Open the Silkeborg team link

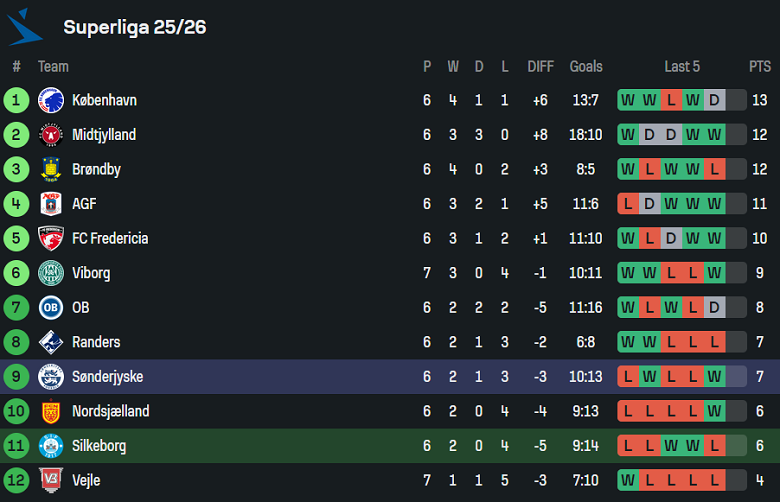99,446
